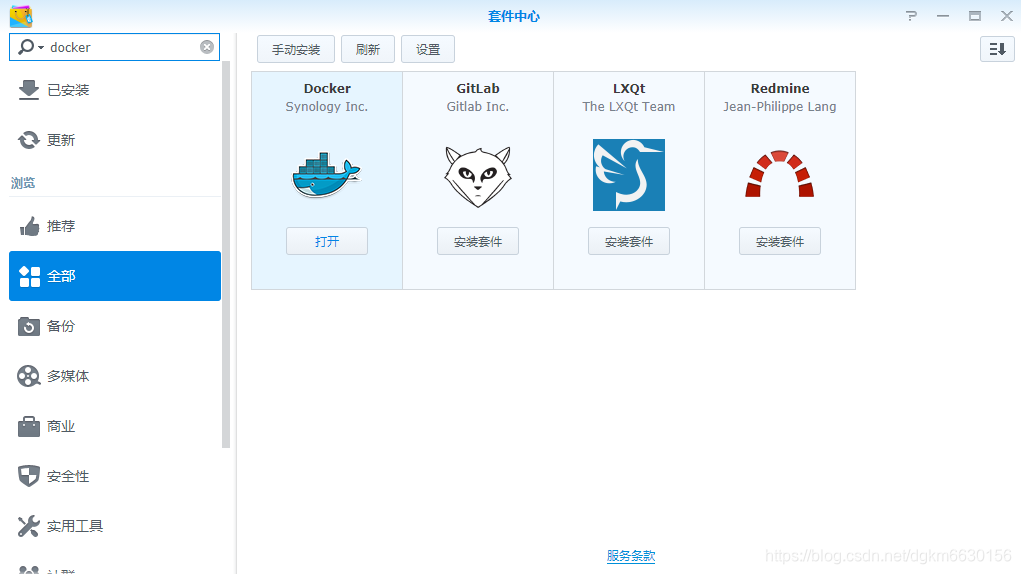The width and height of the screenshot is (1021, 574).
Task: Install GitLab with its 安装套件 button
Action: (x=478, y=241)
